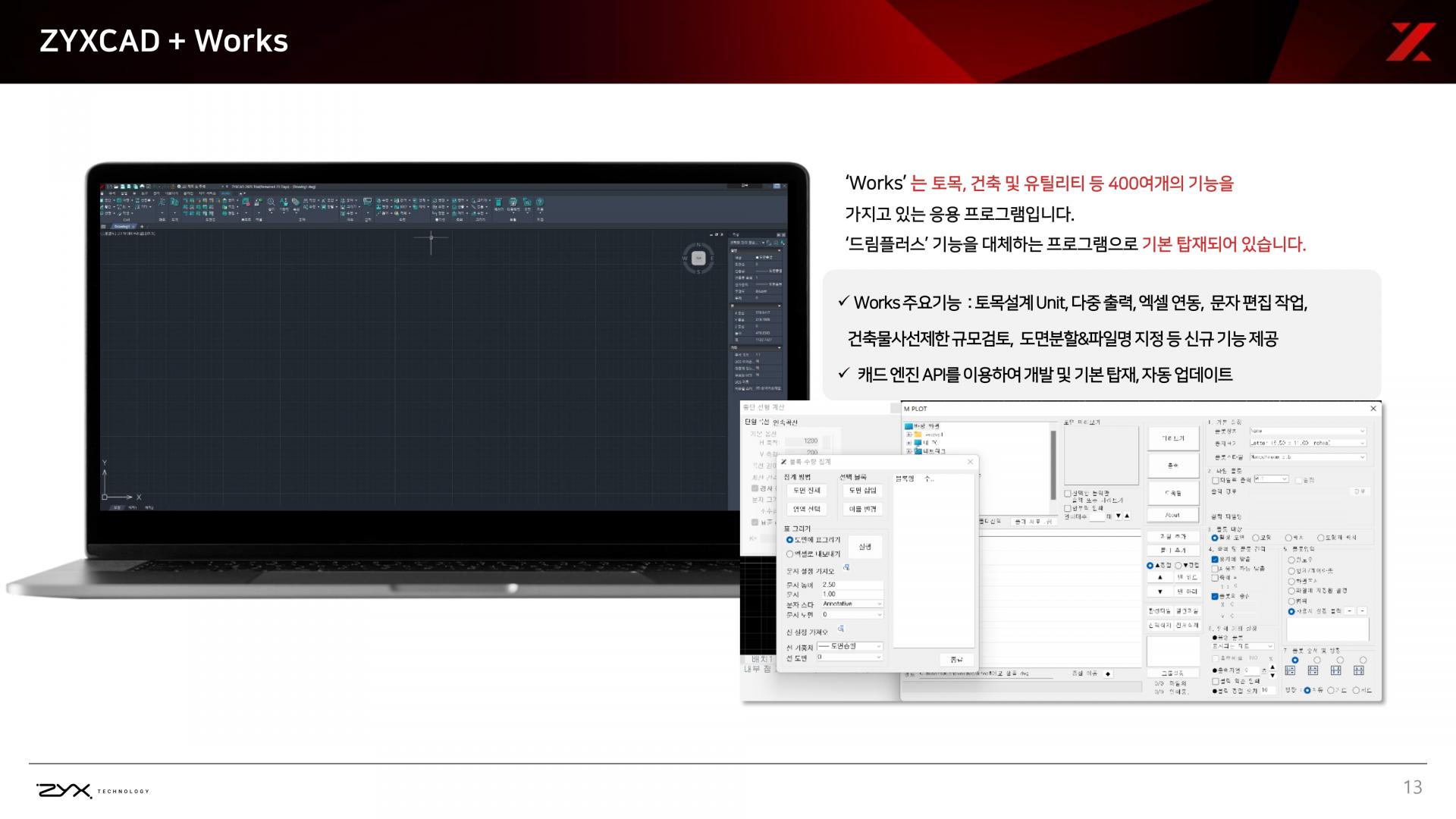Click the plain ▲ move-up button in M PLOT

pos(1159,577)
